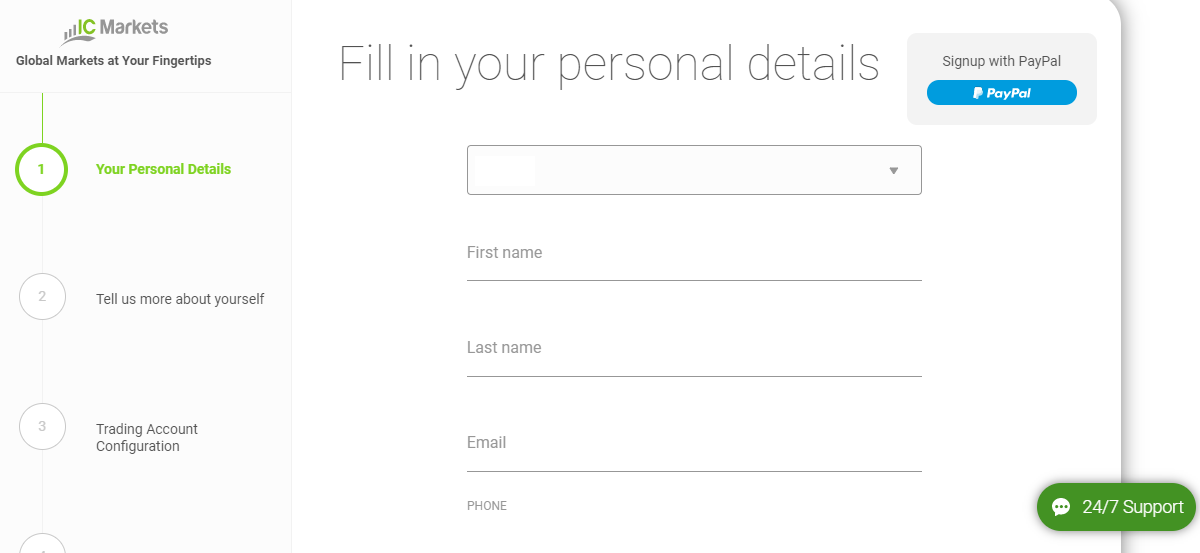
Task: Select the step 2 circle indicator
Action: [x=42, y=296]
